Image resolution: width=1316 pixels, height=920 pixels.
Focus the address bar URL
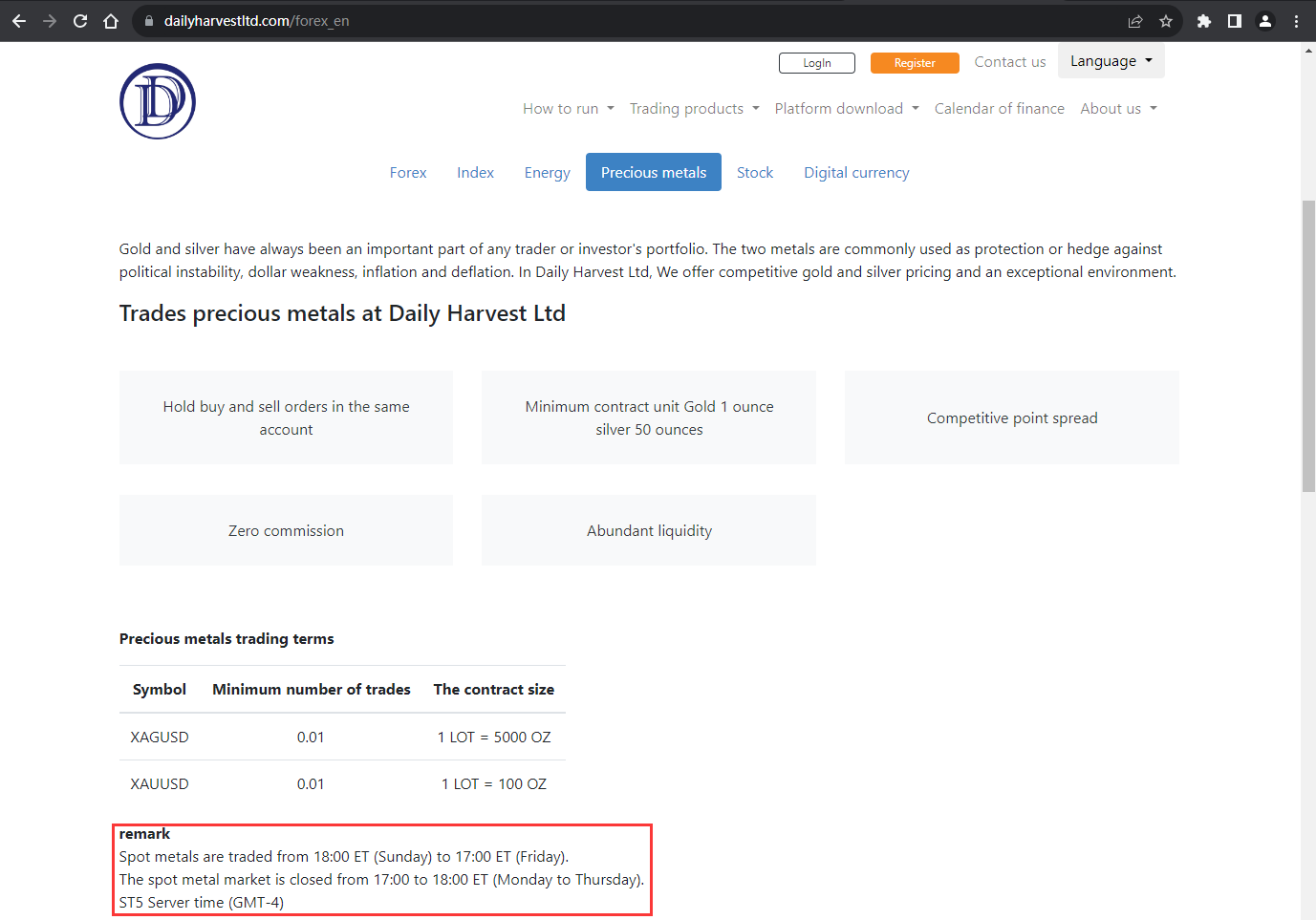pyautogui.click(x=256, y=21)
